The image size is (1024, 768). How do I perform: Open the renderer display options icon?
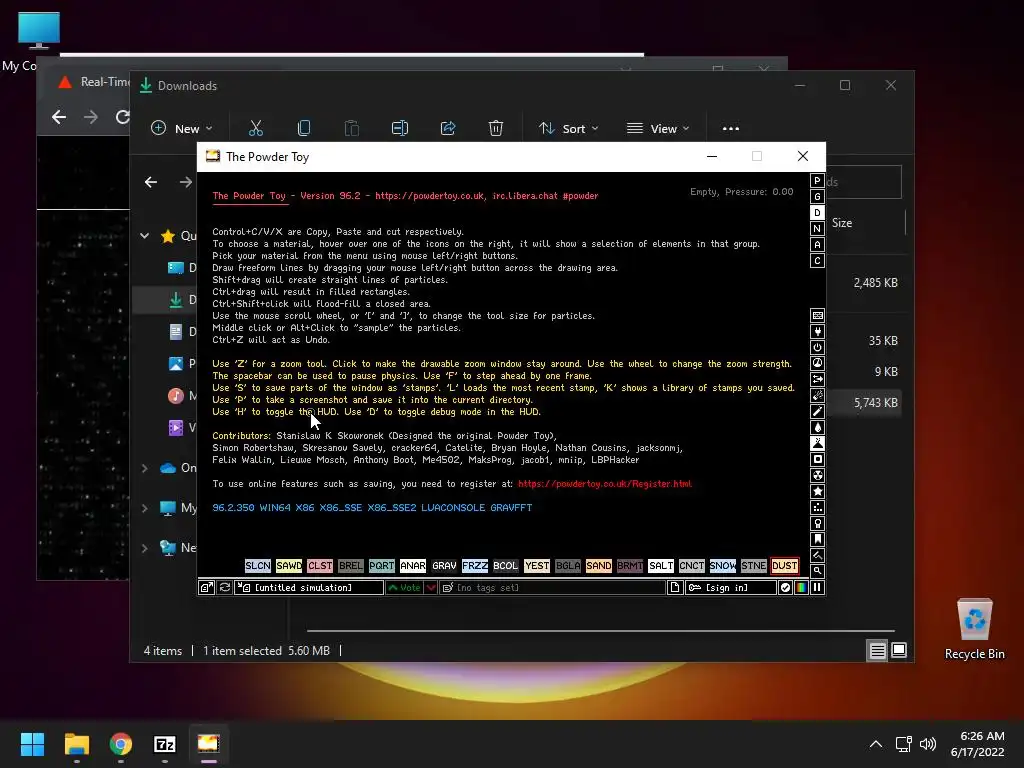pyautogui.click(x=801, y=588)
